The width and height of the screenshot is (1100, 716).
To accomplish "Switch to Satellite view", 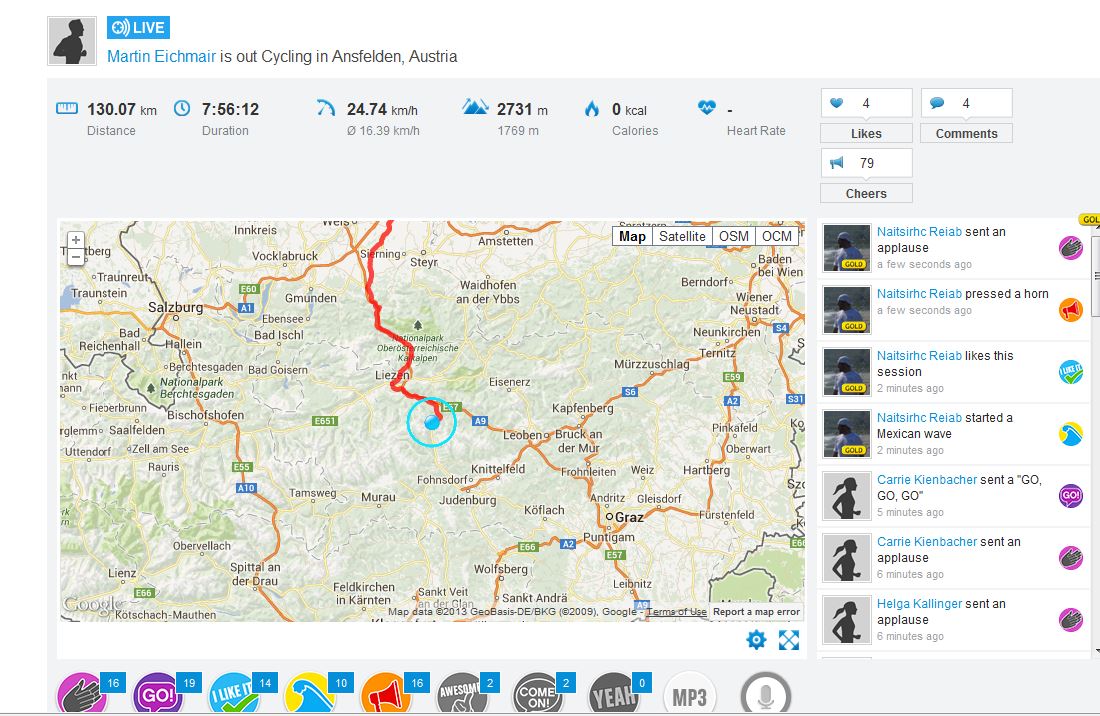I will (x=682, y=236).
